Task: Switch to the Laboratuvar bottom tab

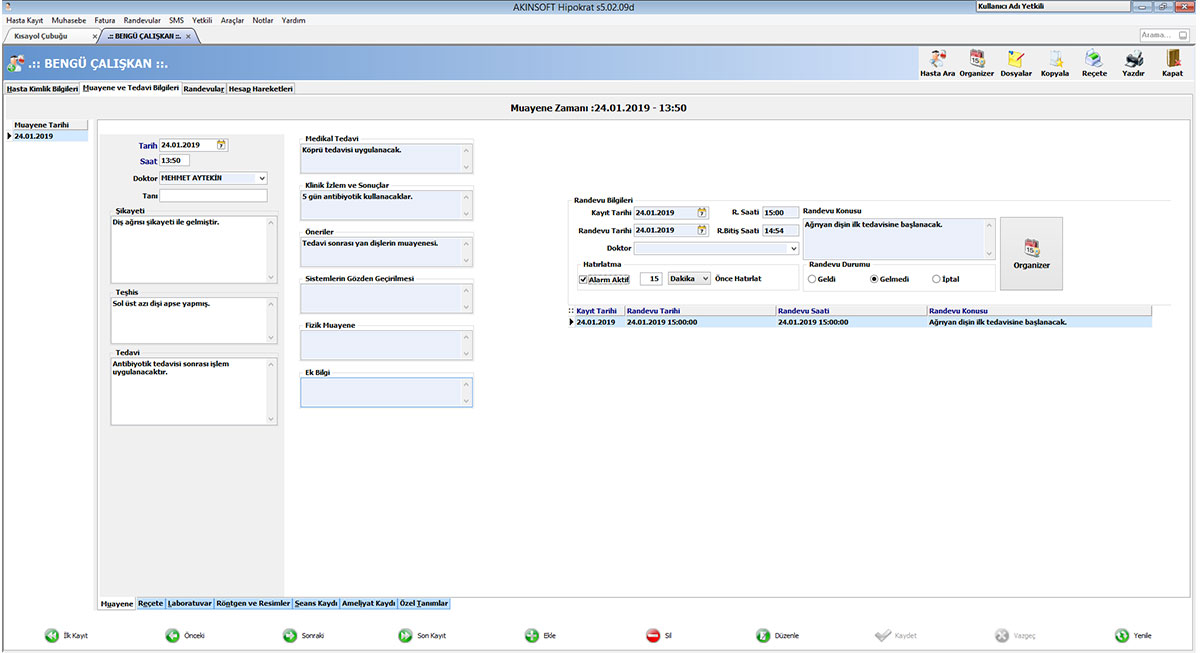Action: click(x=190, y=604)
